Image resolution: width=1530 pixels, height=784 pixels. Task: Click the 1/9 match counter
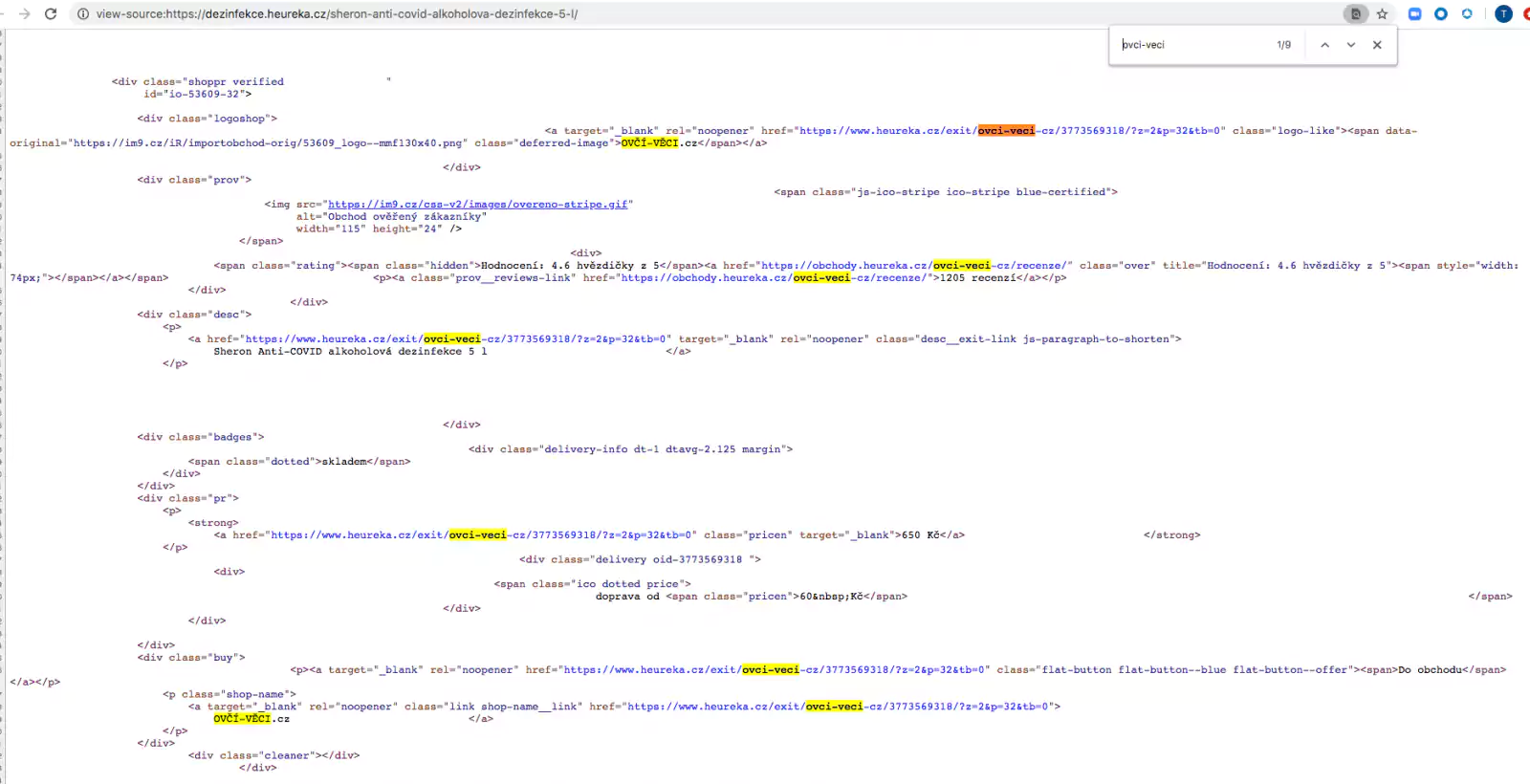[1283, 45]
